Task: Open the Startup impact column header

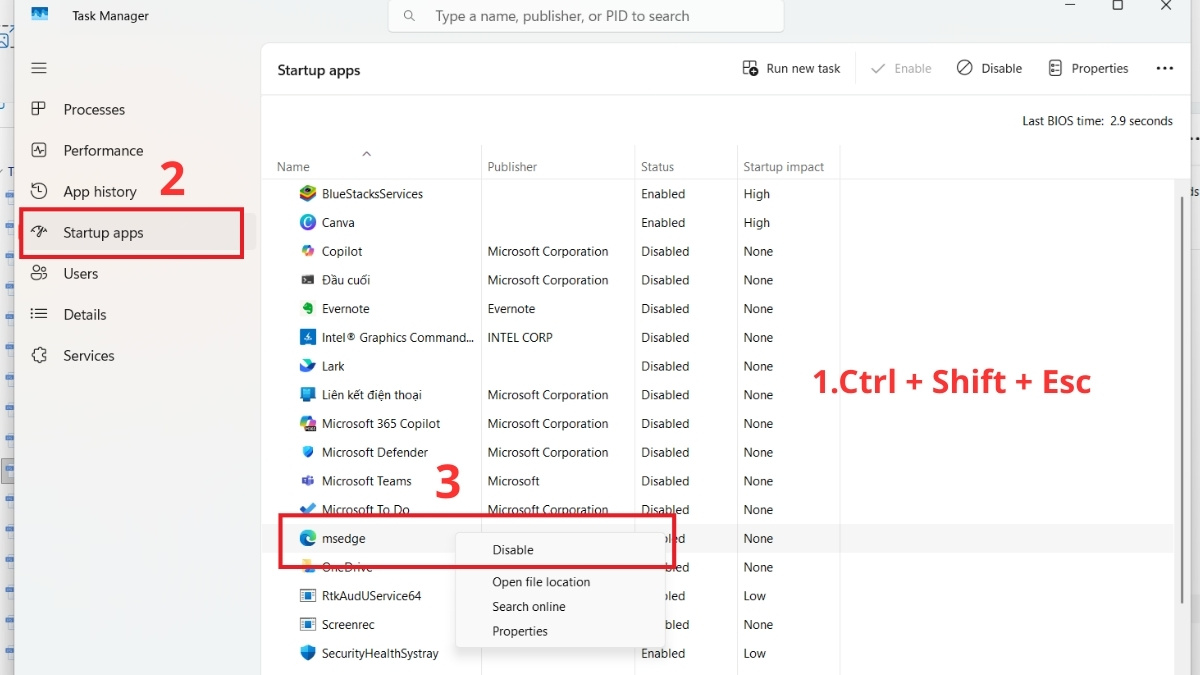Action: click(x=782, y=166)
